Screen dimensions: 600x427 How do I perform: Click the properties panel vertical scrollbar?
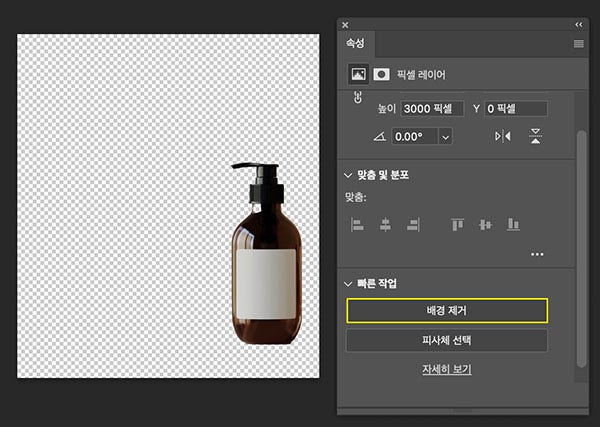[x=581, y=249]
